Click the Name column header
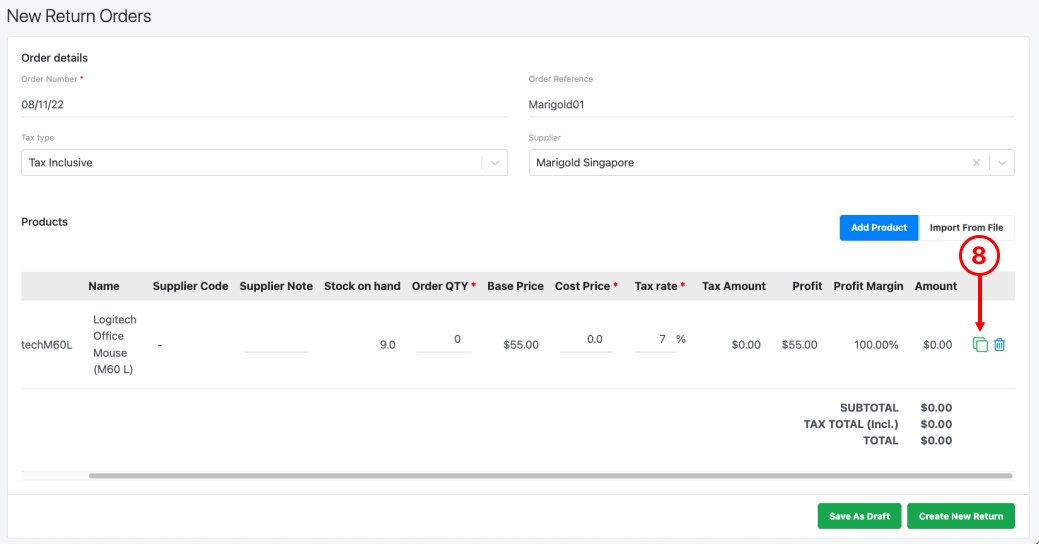This screenshot has width=1039, height=544. click(x=104, y=286)
